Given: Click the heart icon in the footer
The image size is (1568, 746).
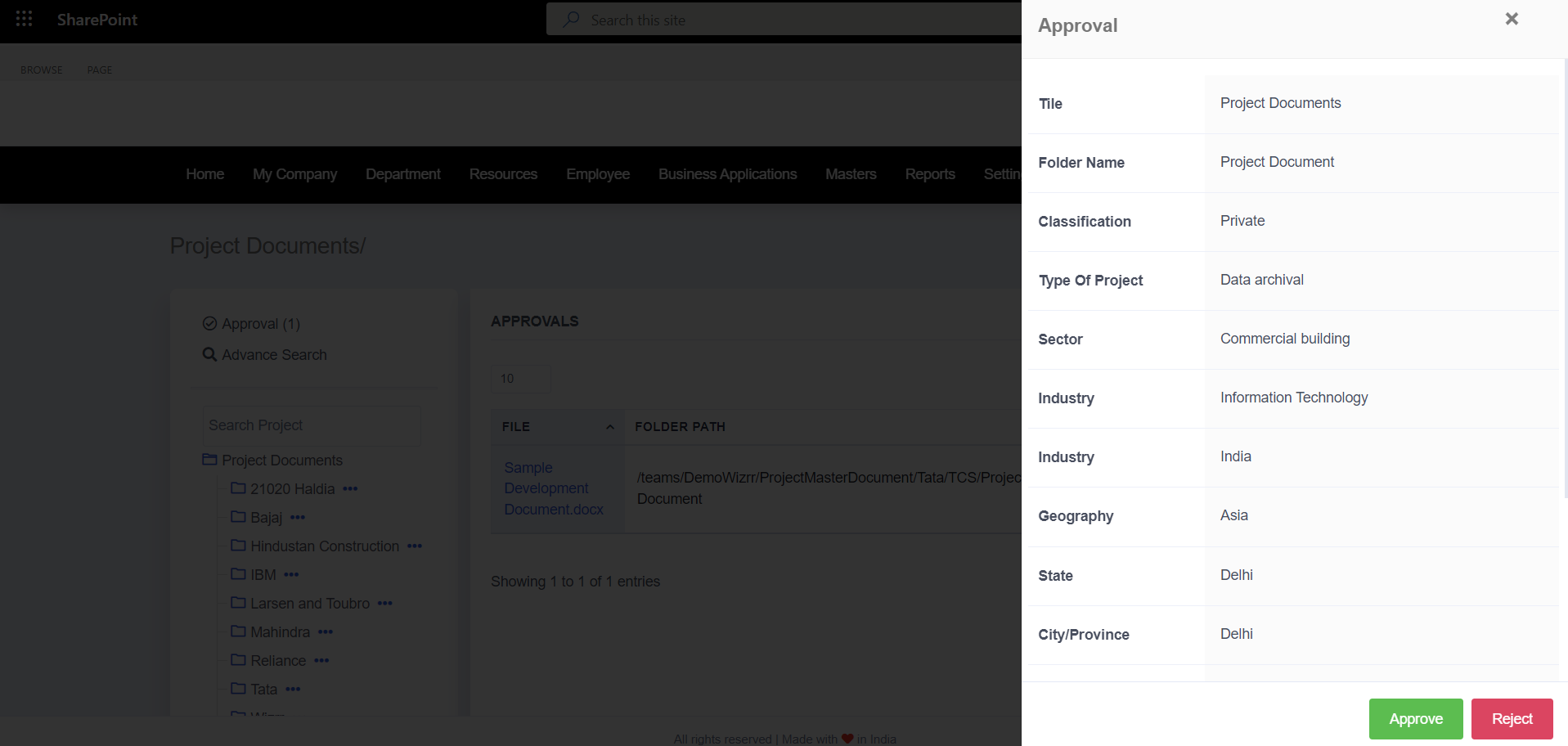Looking at the screenshot, I should click(x=847, y=738).
